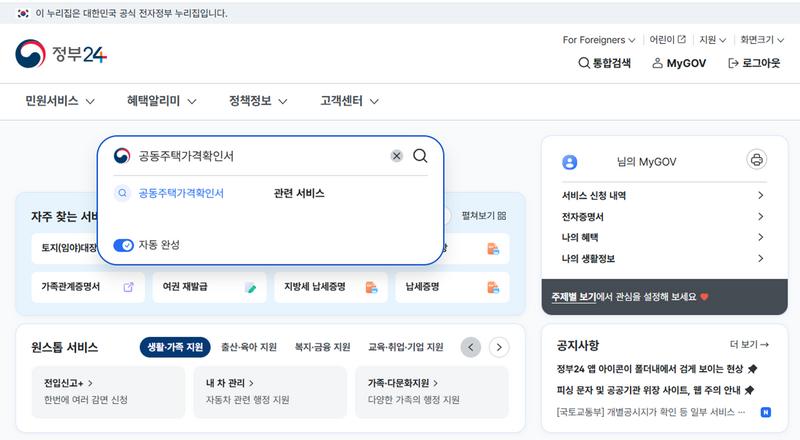Show previous 원스톱 서비스 categories arrow
This screenshot has height=440, width=800.
click(471, 347)
